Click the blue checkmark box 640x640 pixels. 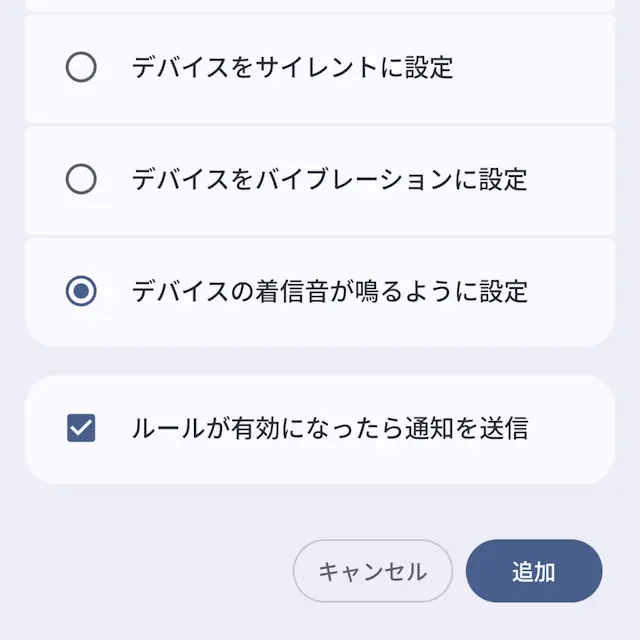81,429
